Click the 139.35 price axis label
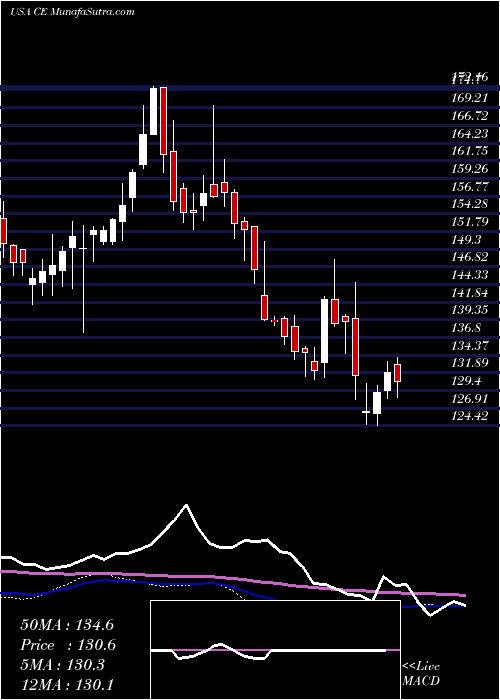Viewport: 500px width, 700px height. coord(471,310)
